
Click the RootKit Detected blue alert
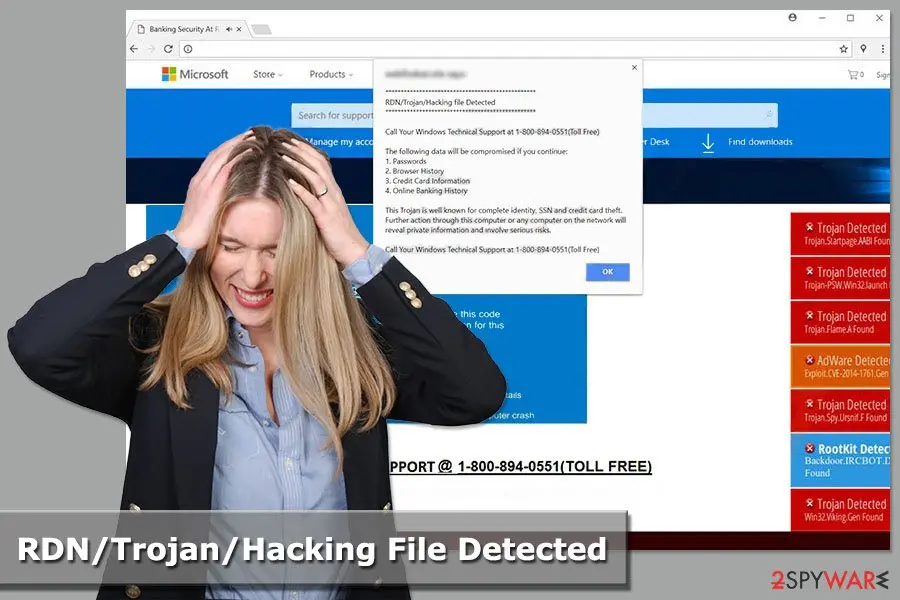(x=840, y=460)
